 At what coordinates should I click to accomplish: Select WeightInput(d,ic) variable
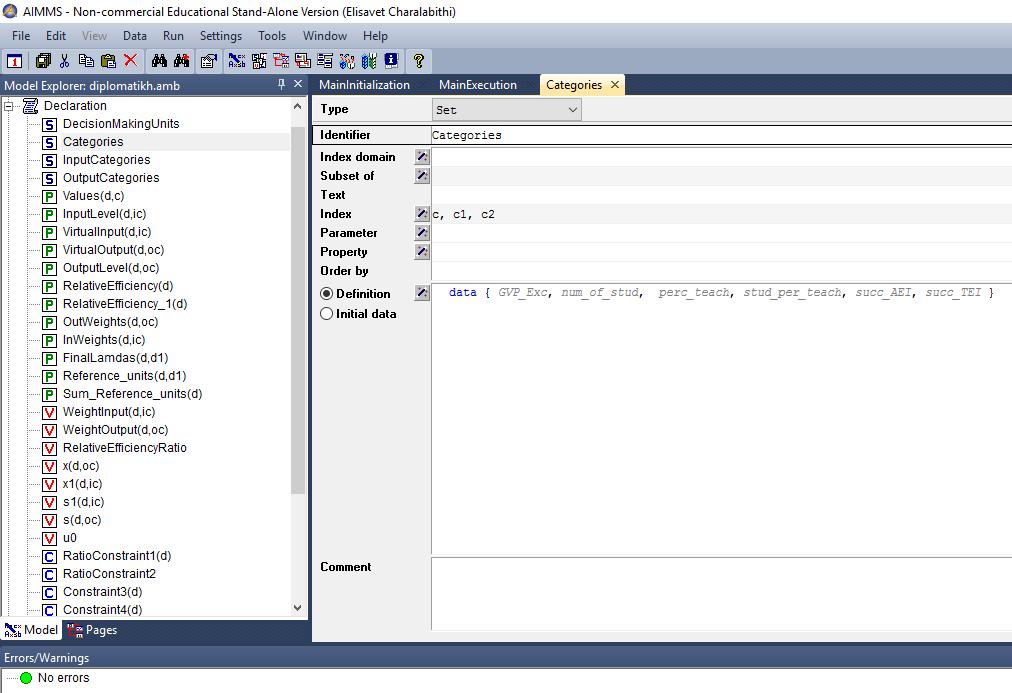(x=109, y=412)
